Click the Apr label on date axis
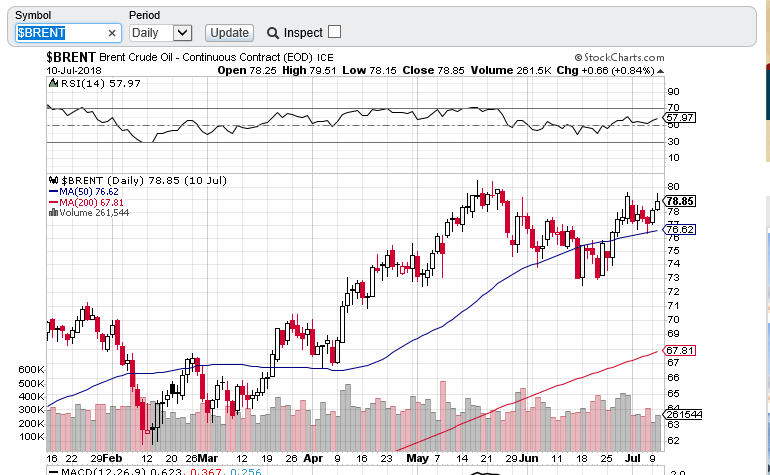The height and width of the screenshot is (475, 770). 313,458
